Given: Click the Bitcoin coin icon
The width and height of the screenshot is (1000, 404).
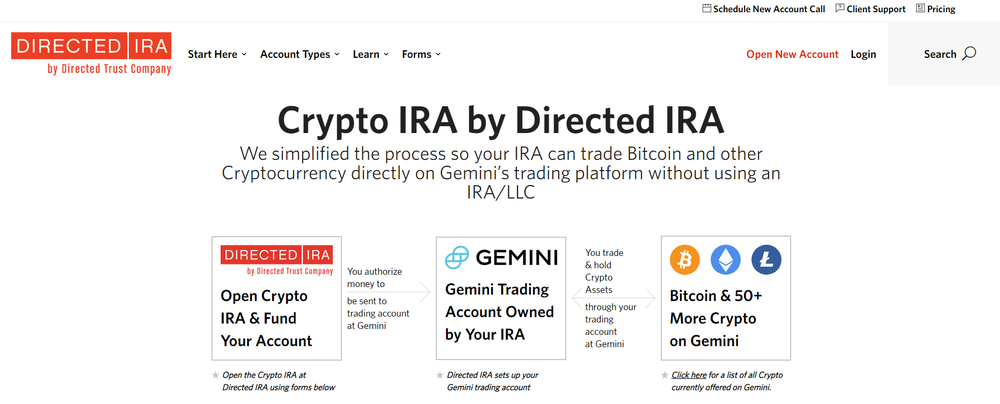Looking at the screenshot, I should click(x=685, y=260).
